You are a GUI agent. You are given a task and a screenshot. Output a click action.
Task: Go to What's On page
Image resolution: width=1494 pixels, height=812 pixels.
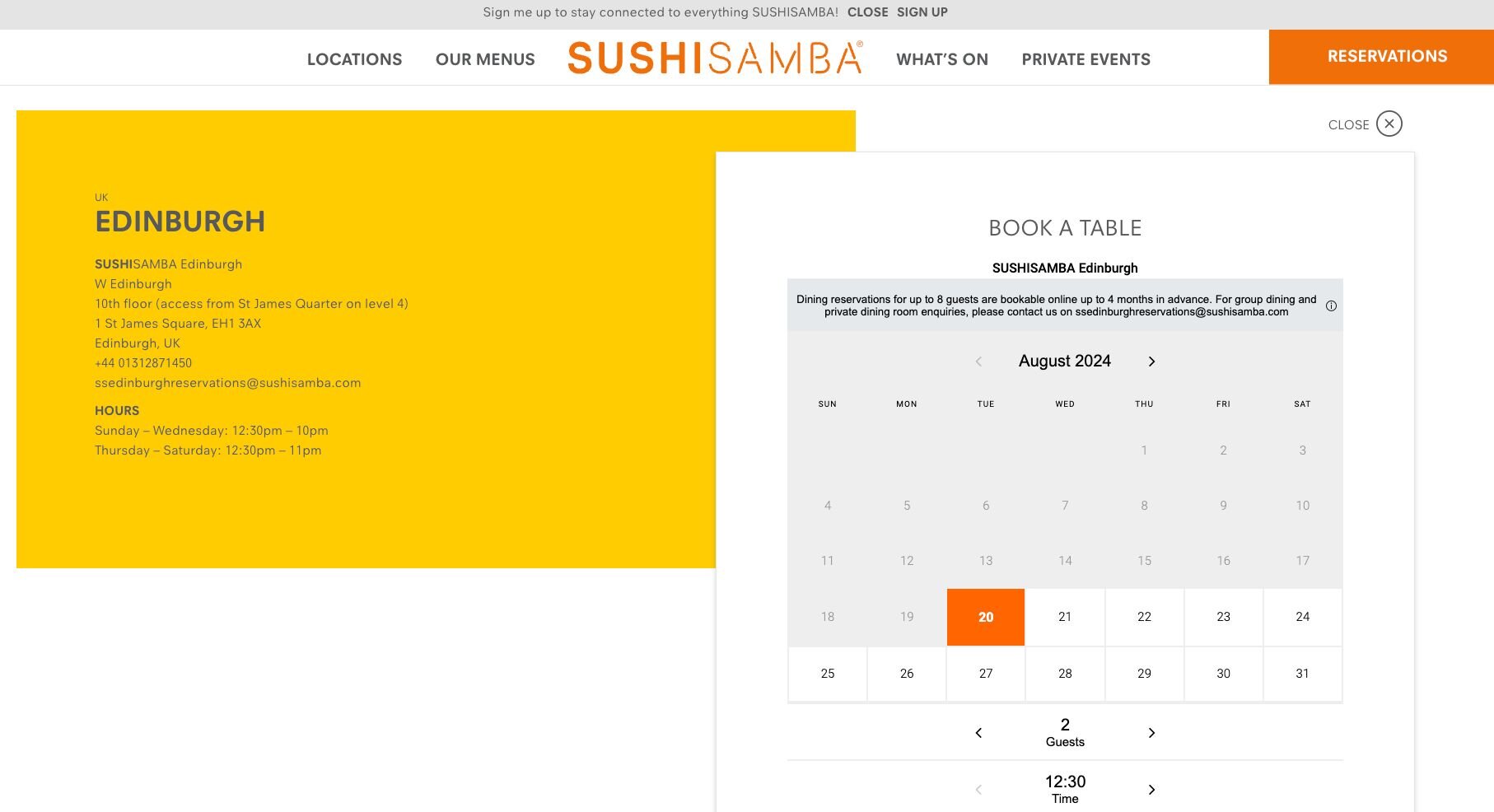click(941, 59)
